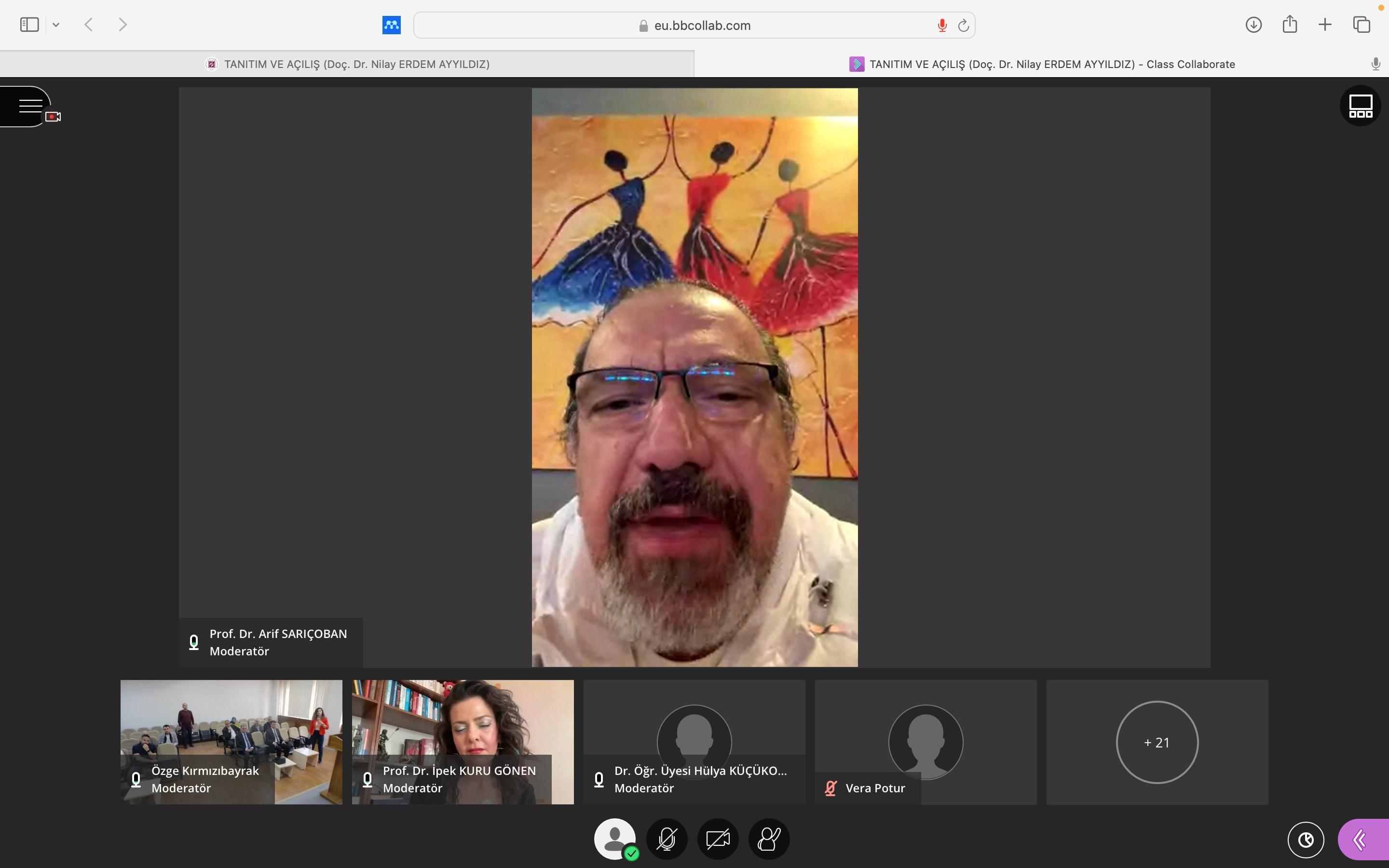Viewport: 1389px width, 868px height.
Task: Click the microphone icon beside Arif SARIÇOBAN
Action: 194,642
